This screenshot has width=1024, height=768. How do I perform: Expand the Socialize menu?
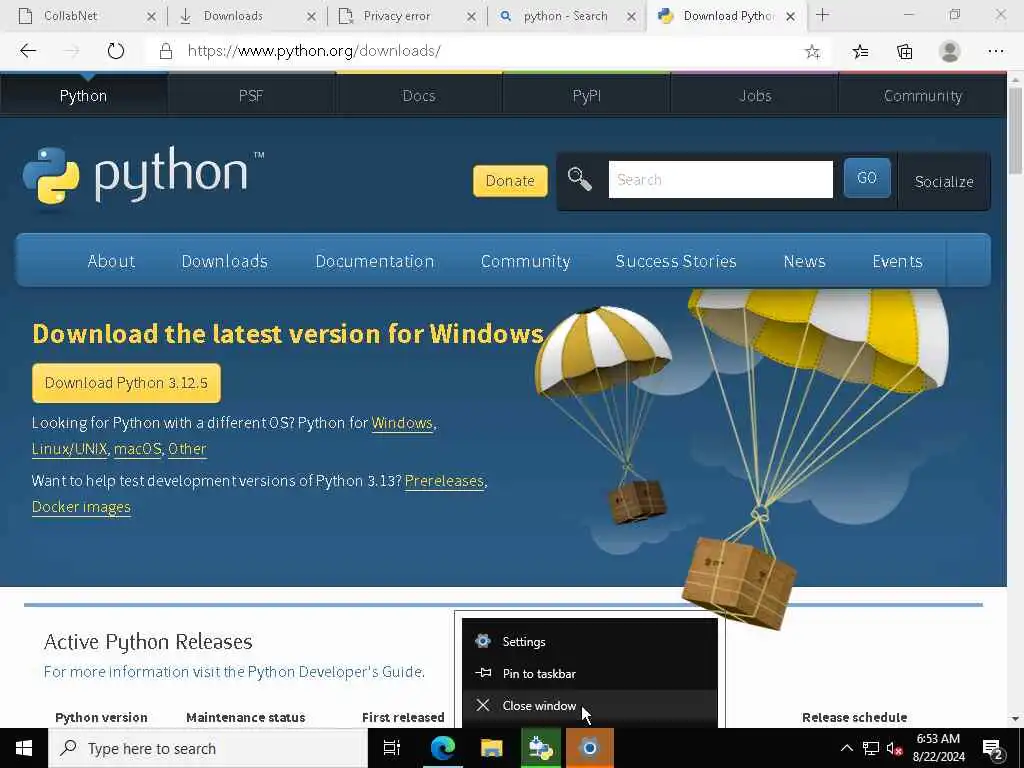click(944, 182)
